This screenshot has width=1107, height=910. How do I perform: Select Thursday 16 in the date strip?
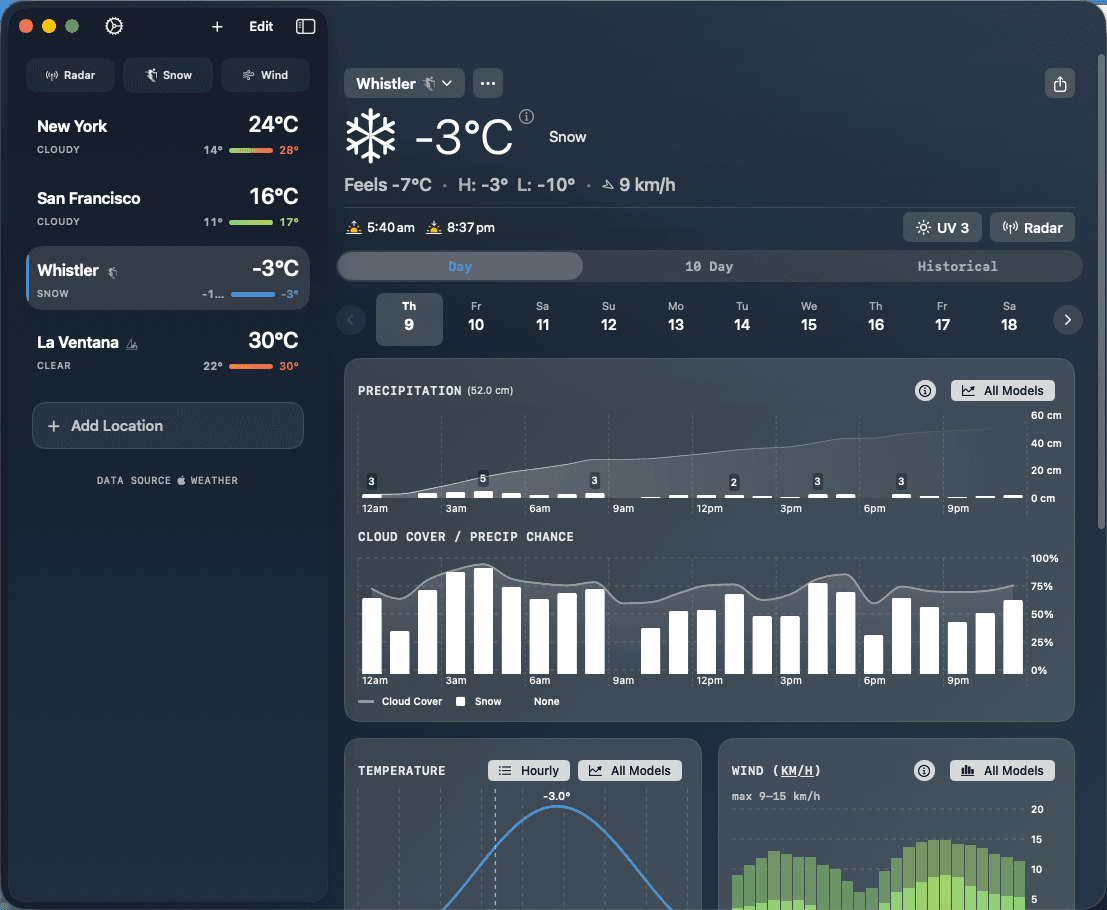point(875,318)
